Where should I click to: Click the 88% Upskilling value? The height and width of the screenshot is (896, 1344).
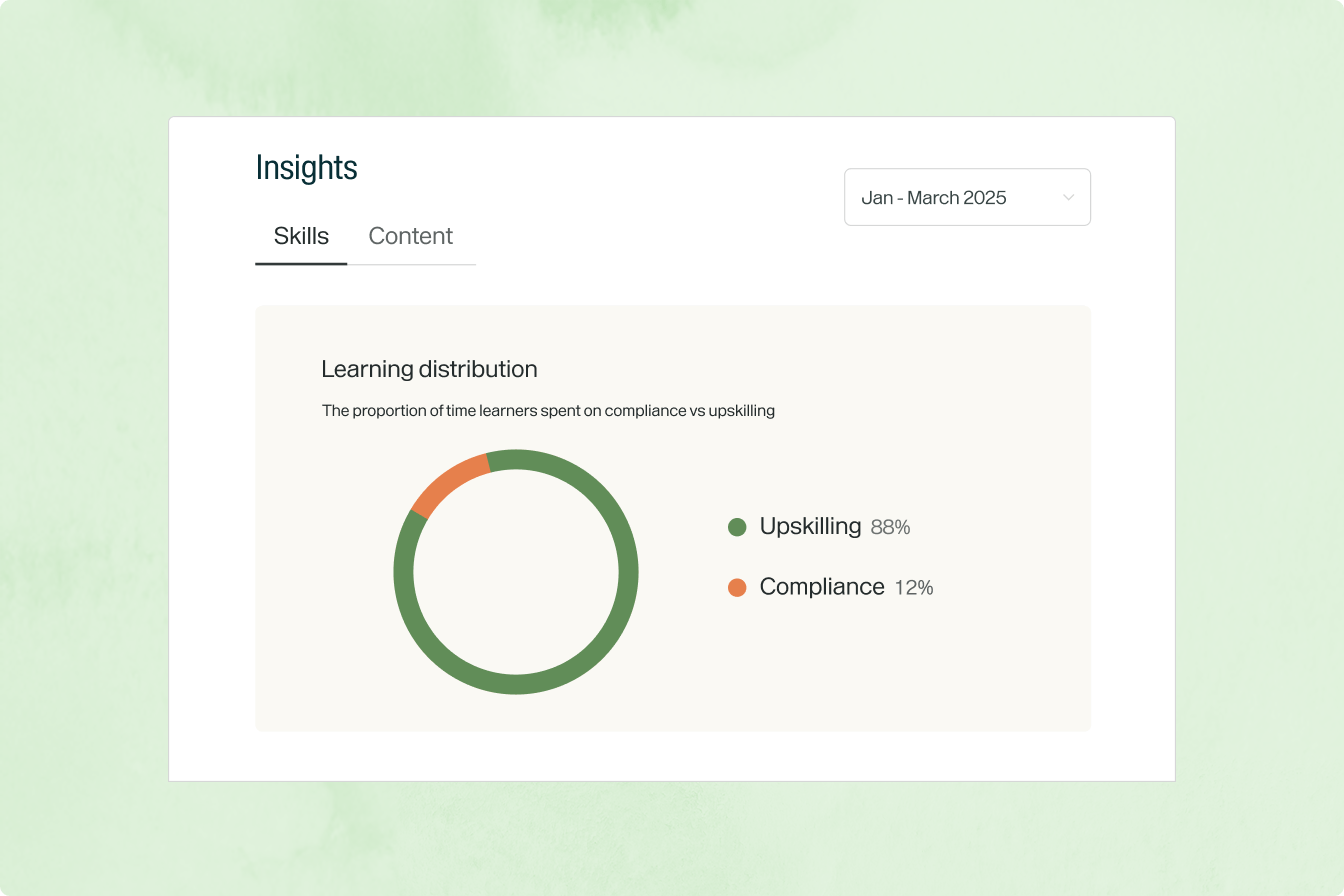tap(890, 527)
